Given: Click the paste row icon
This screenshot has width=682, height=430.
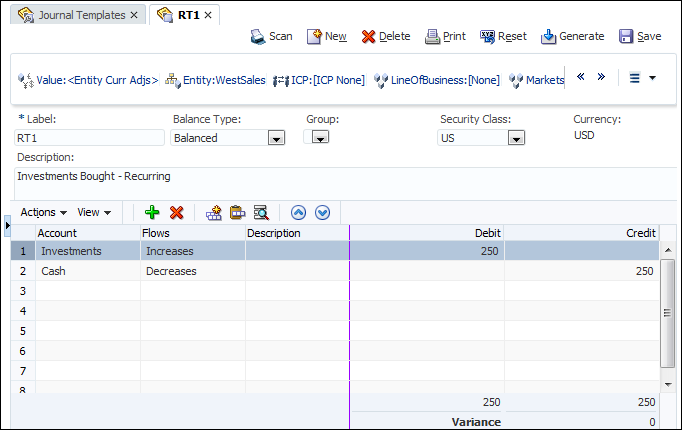Looking at the screenshot, I should click(x=237, y=212).
